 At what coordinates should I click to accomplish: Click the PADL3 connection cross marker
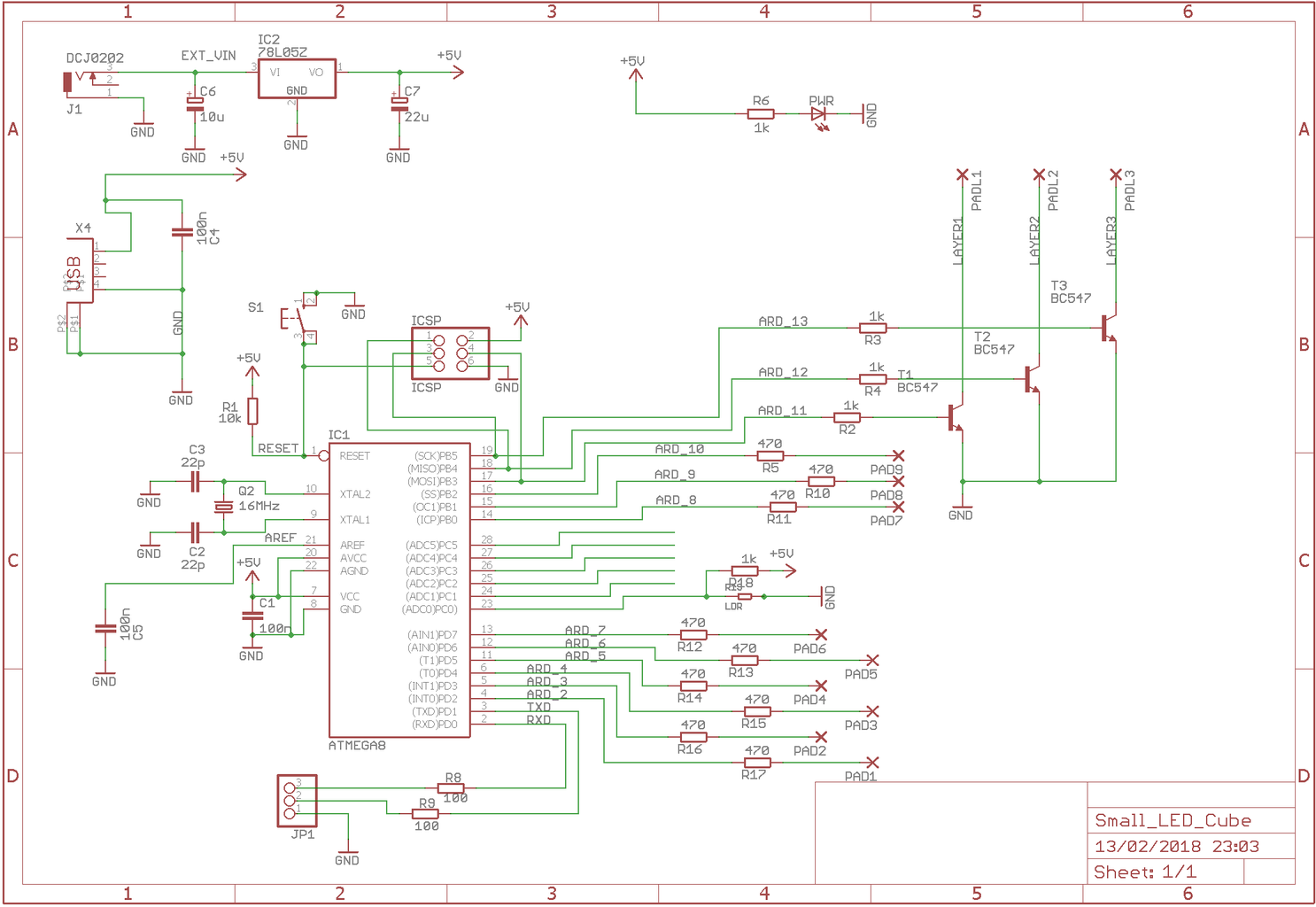pos(1116,174)
